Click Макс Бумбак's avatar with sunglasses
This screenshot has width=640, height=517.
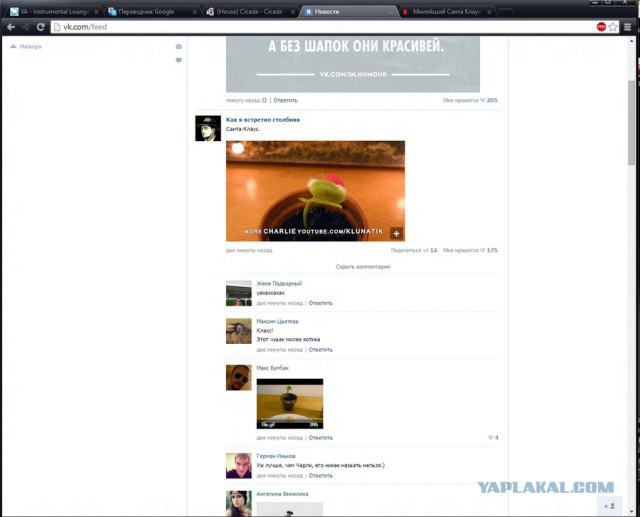click(239, 377)
